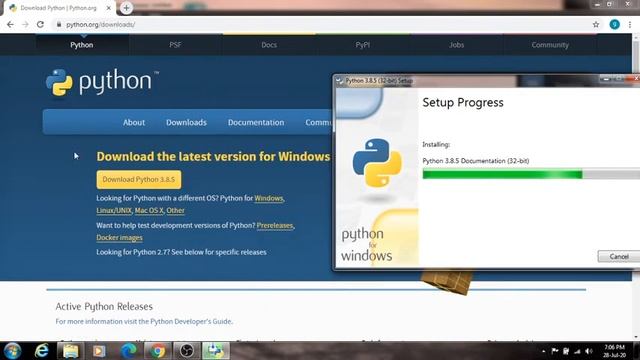Select the Jobs top navigation tab
The image size is (640, 360).
tap(456, 45)
